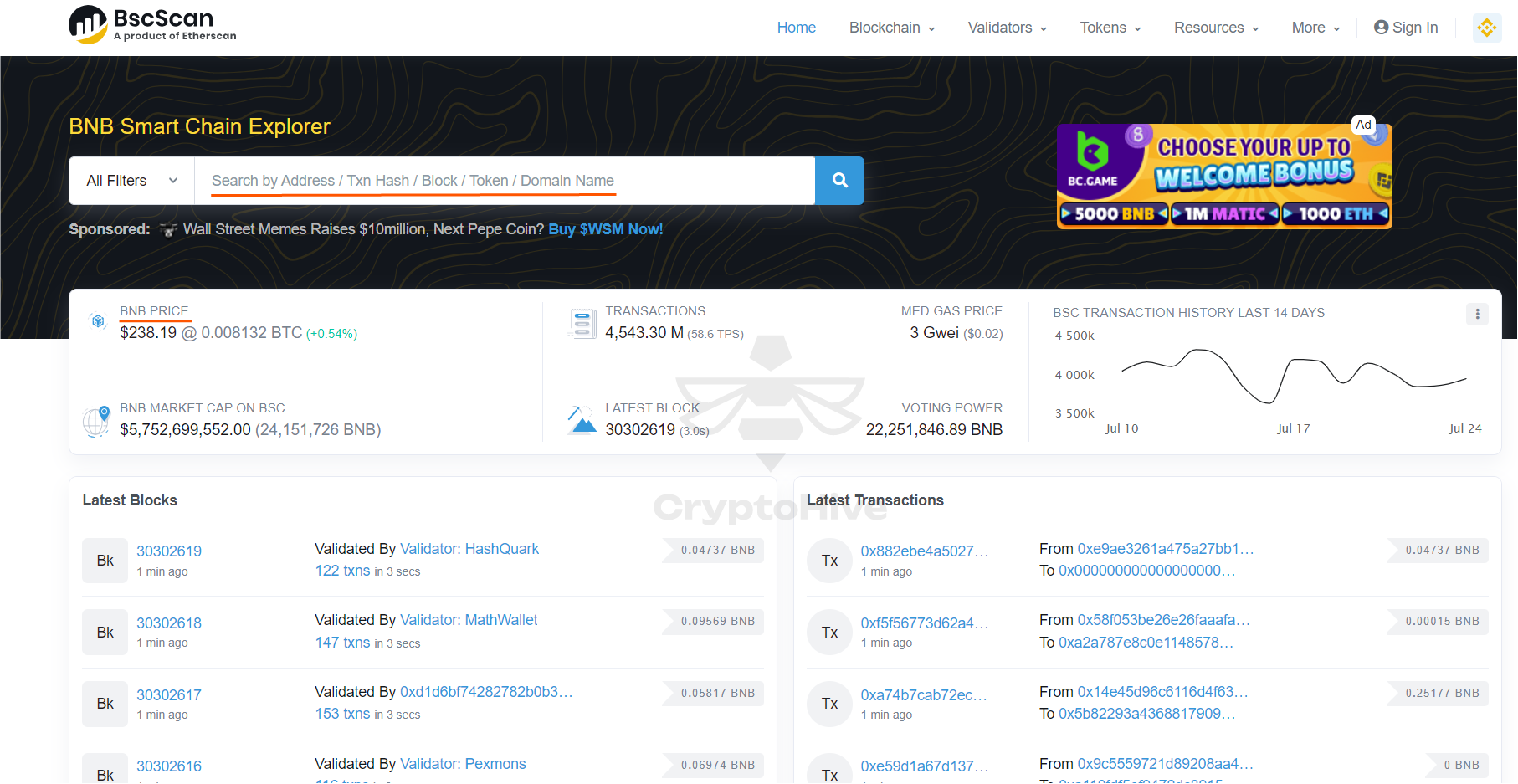Click the BNB price cube icon
The width and height of the screenshot is (1518, 784).
click(x=98, y=321)
